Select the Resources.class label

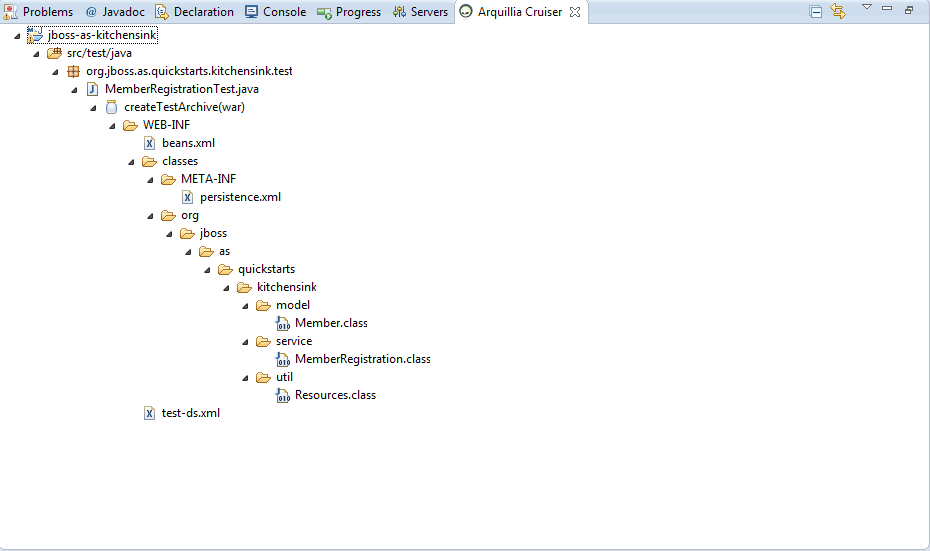(335, 396)
